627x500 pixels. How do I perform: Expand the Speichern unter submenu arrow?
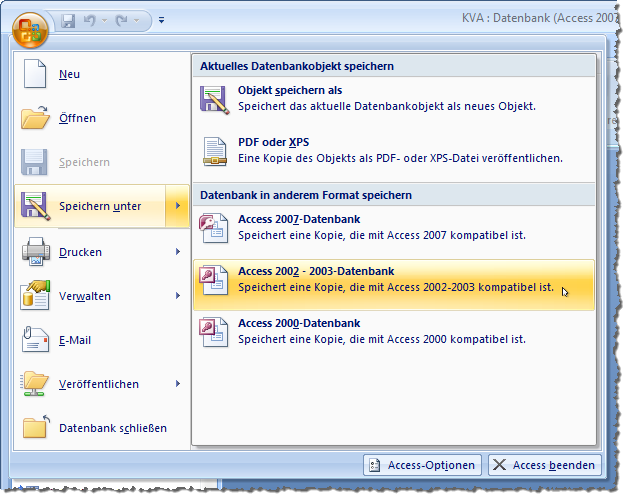click(178, 207)
